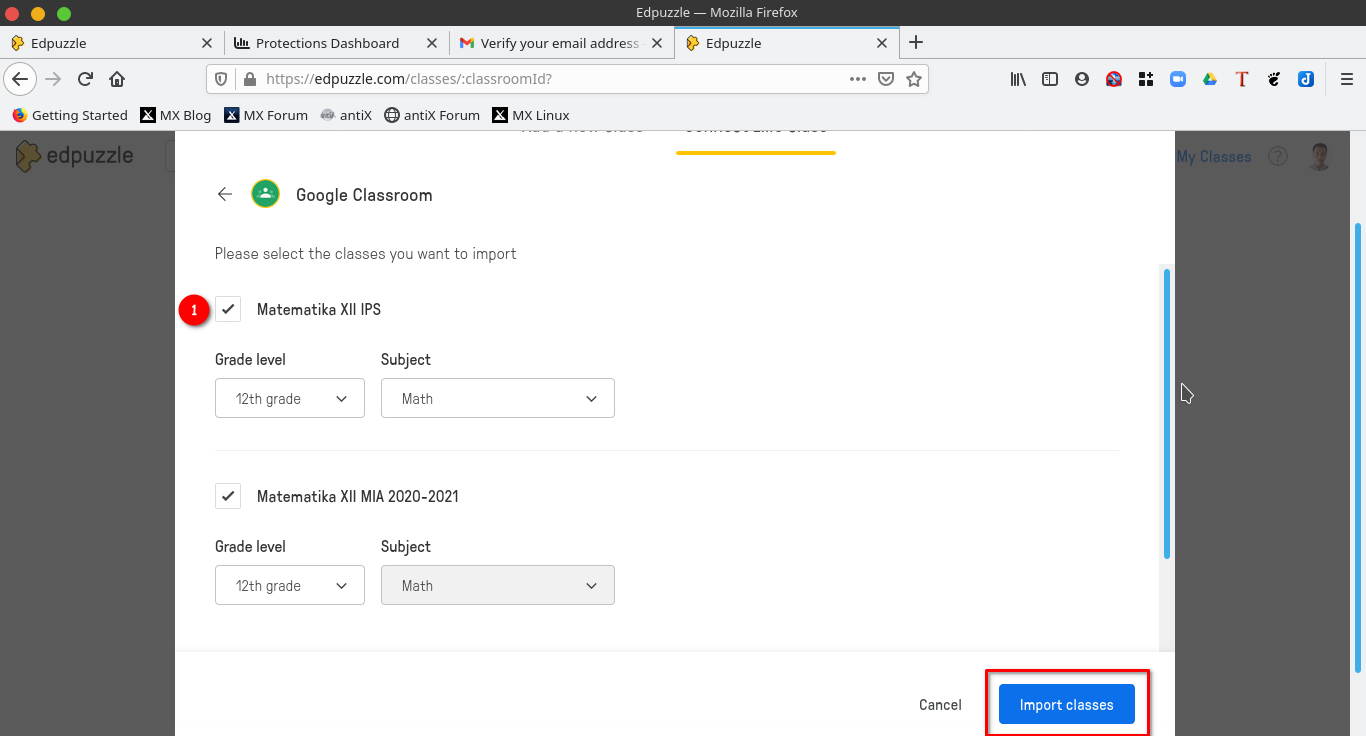Open the Firefox hamburger menu
This screenshot has width=1366, height=736.
tap(1347, 79)
